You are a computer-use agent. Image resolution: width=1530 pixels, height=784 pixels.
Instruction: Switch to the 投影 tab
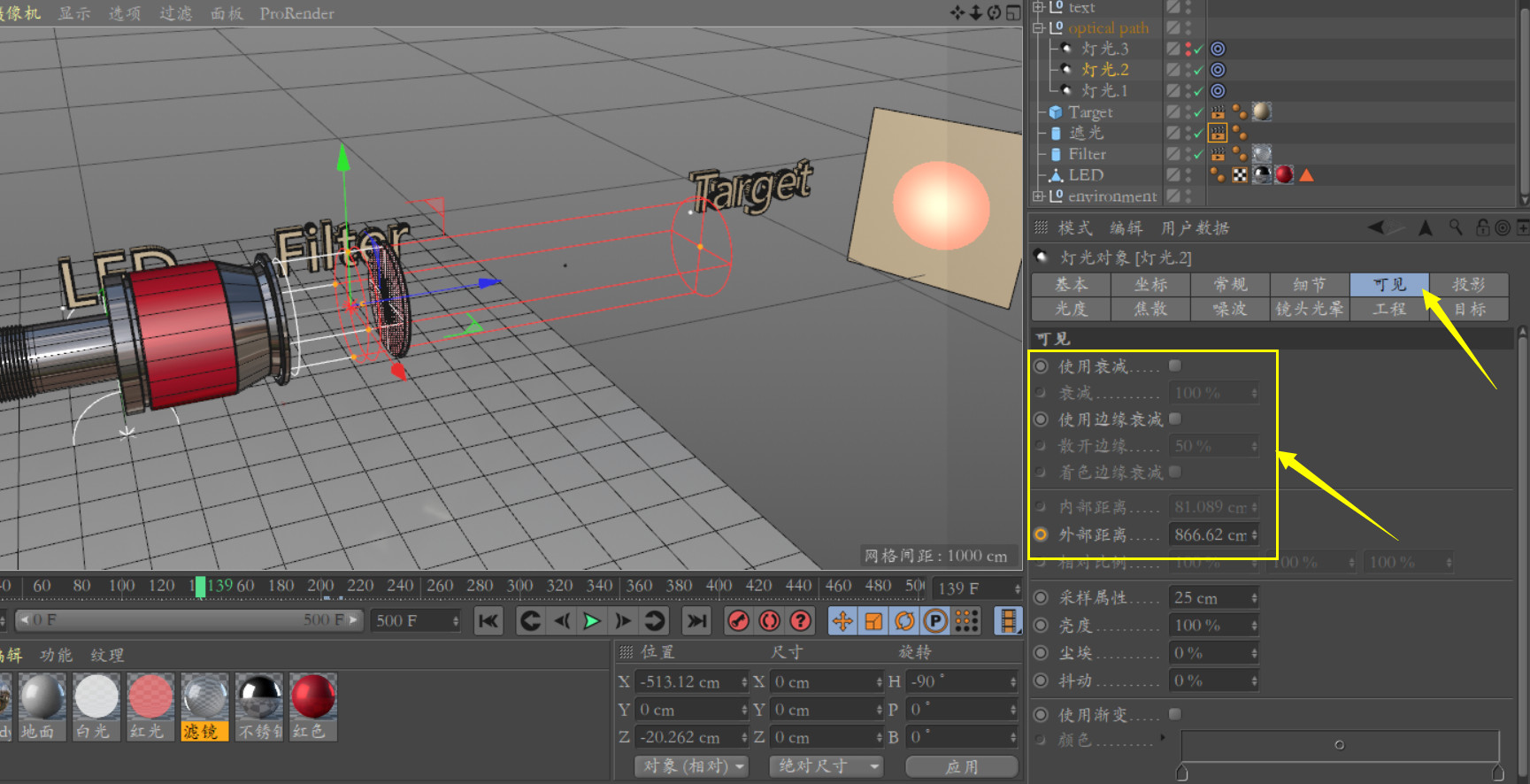1469,284
